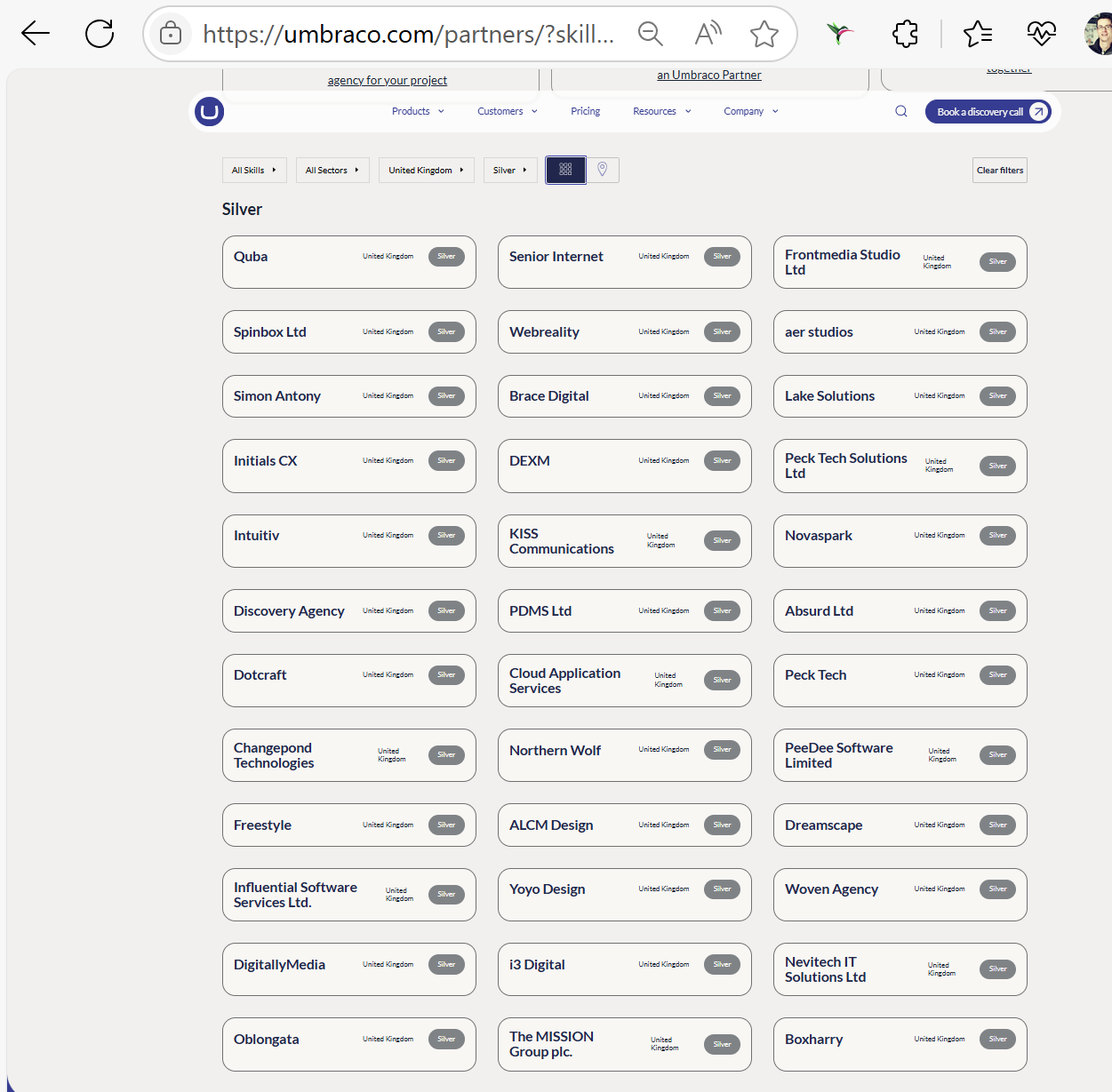This screenshot has height=1092, width=1112.
Task: Expand the United Kingdom country filter
Action: click(x=427, y=170)
